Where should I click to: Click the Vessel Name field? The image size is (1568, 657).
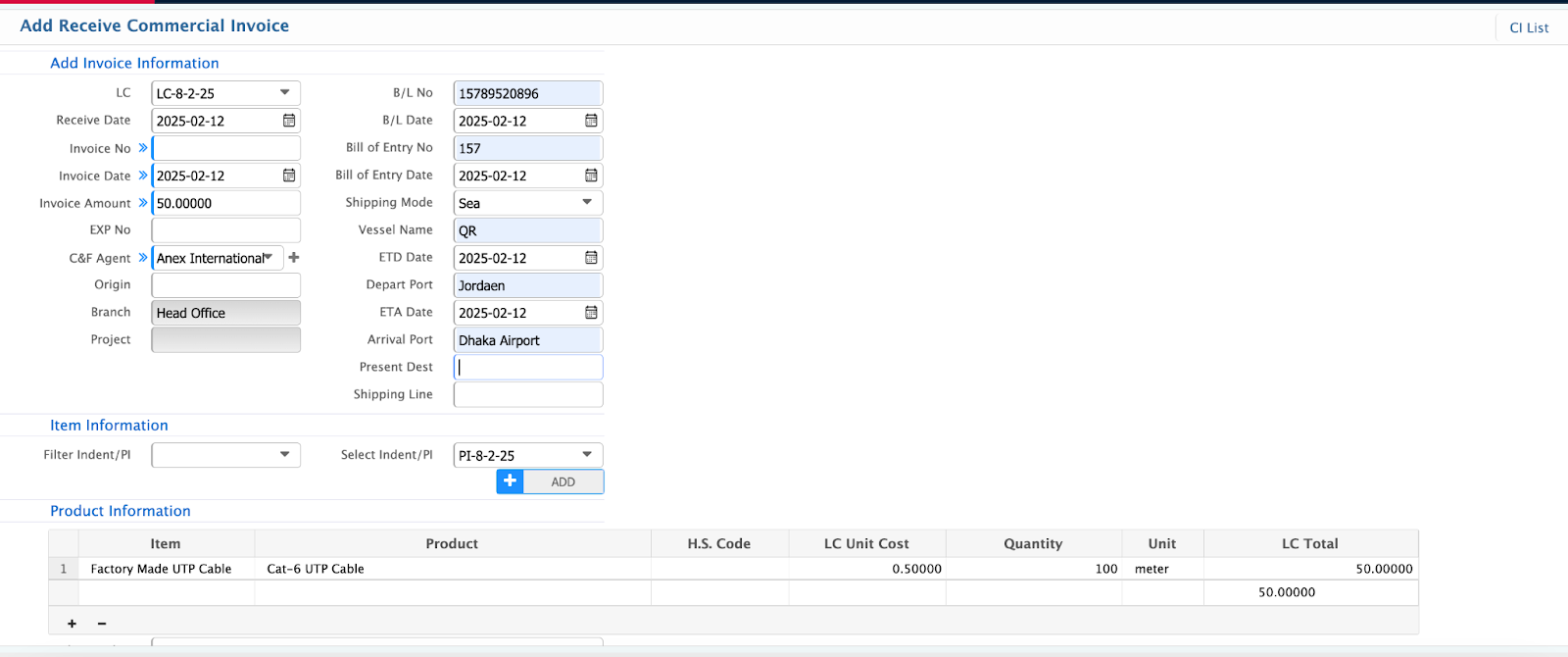[528, 230]
